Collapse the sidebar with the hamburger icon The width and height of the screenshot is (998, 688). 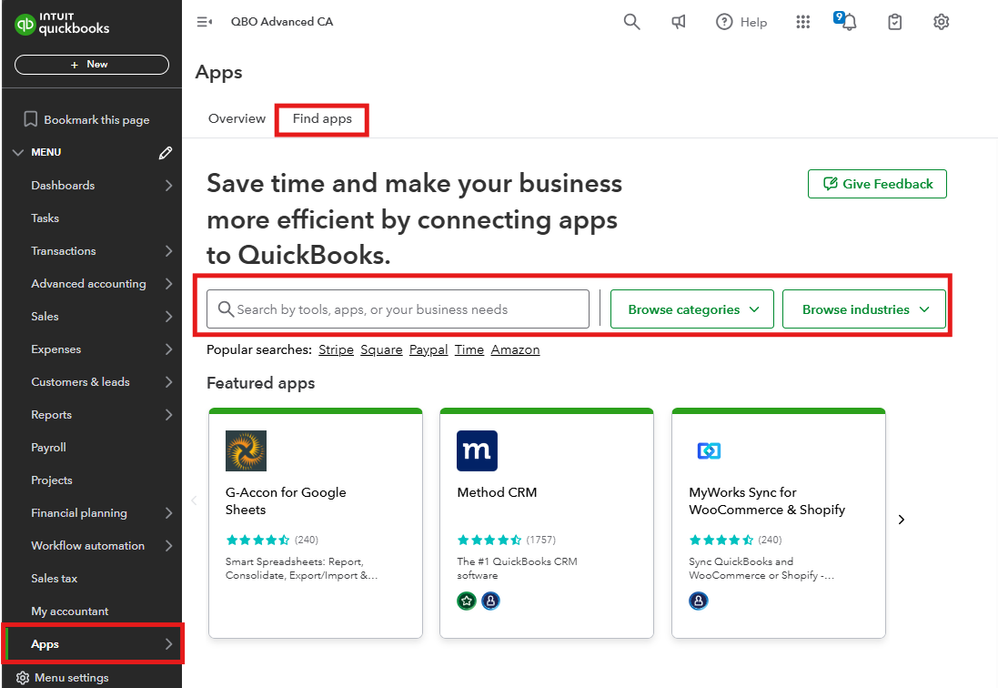tap(206, 21)
